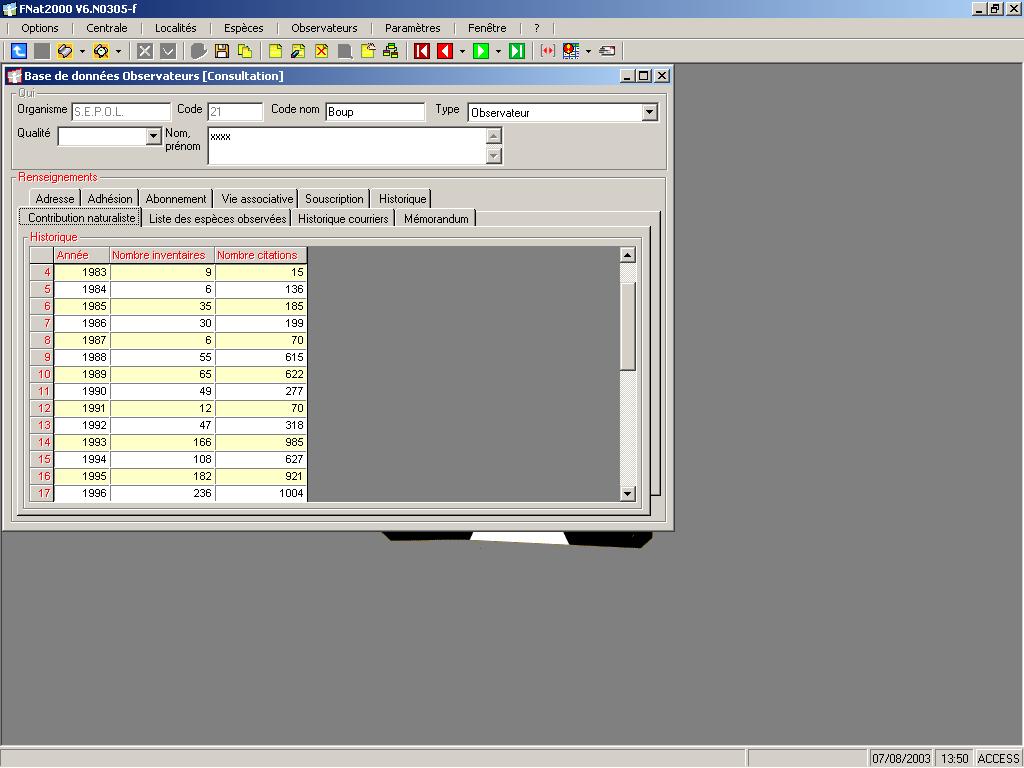Click the hierarchy tree toolbar icon
The height and width of the screenshot is (768, 1024).
(x=391, y=51)
